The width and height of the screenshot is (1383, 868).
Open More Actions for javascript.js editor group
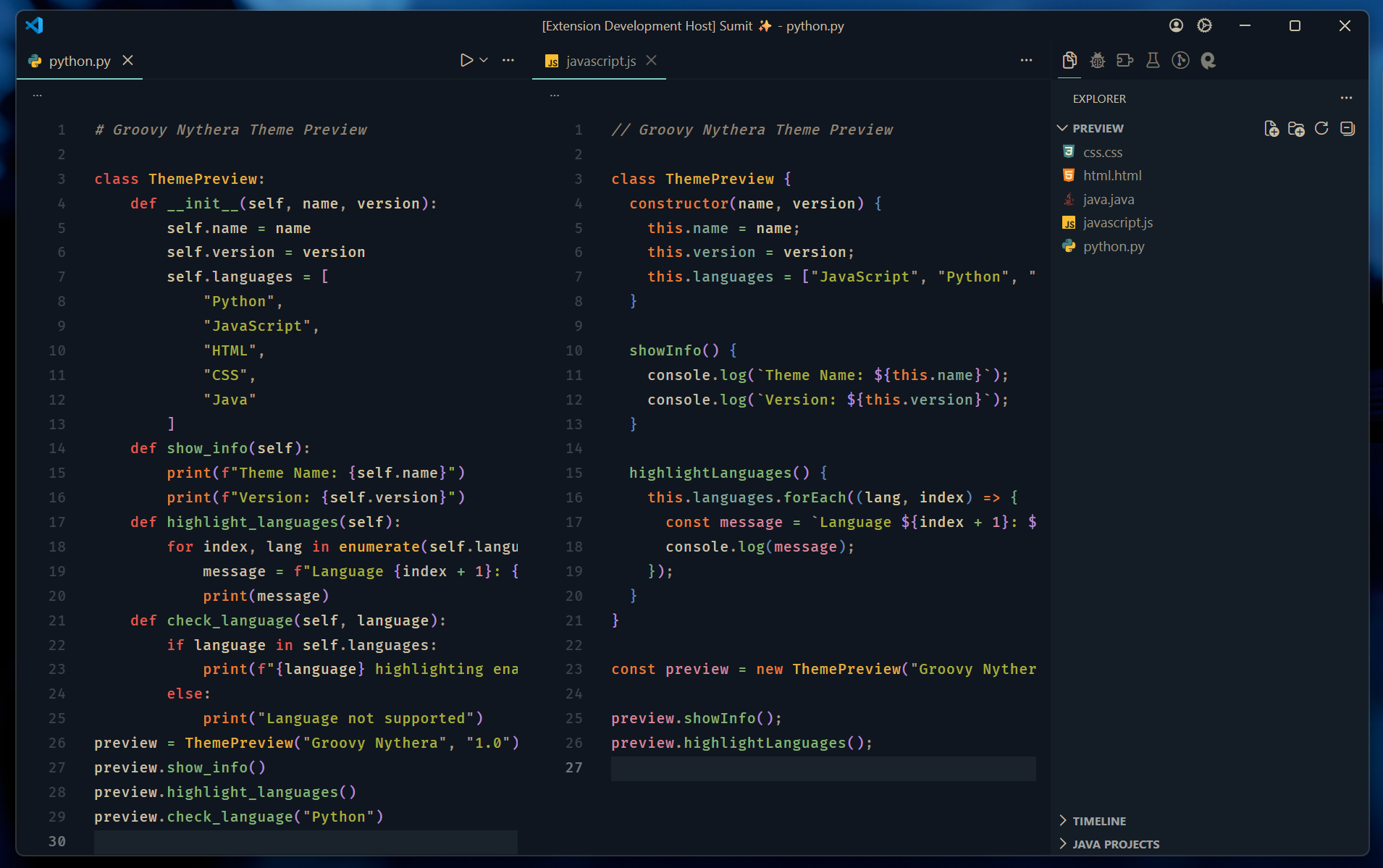tap(1026, 61)
